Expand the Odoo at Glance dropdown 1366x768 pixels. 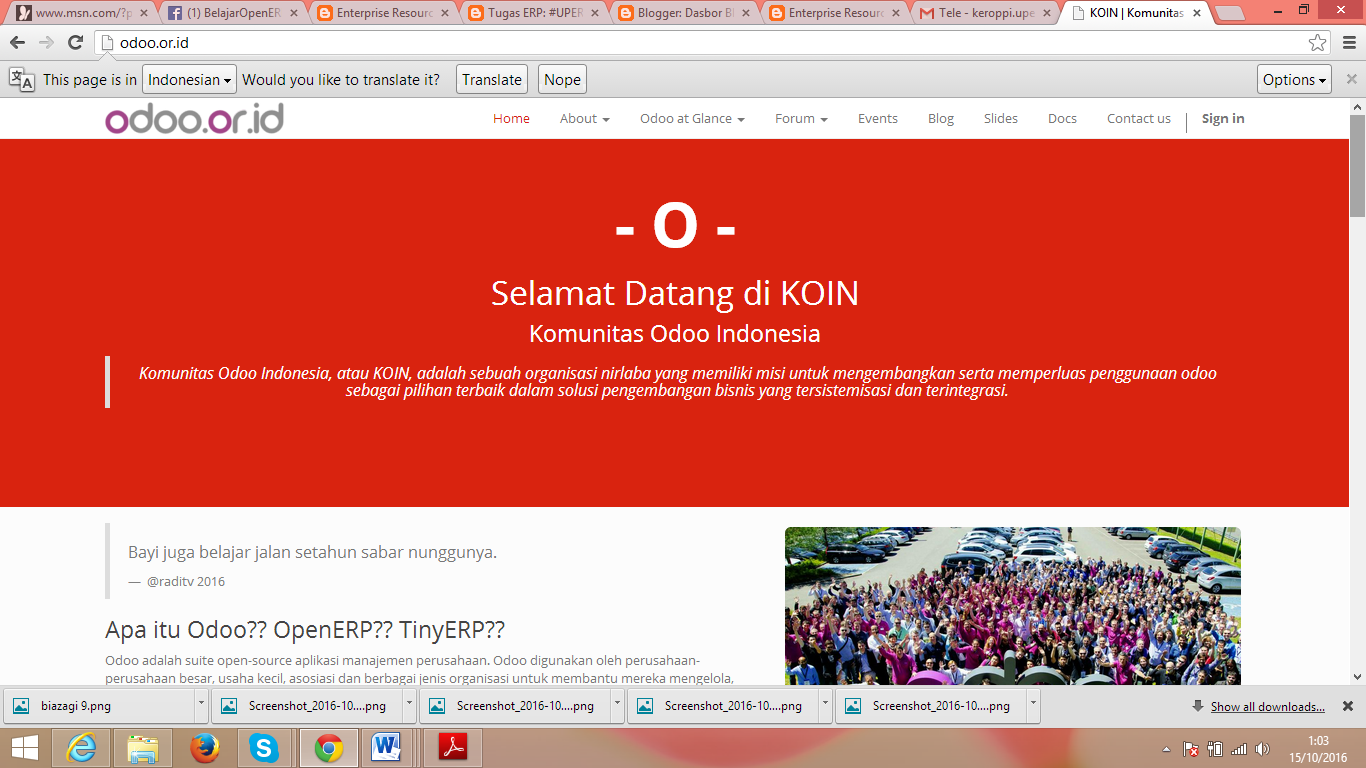690,118
